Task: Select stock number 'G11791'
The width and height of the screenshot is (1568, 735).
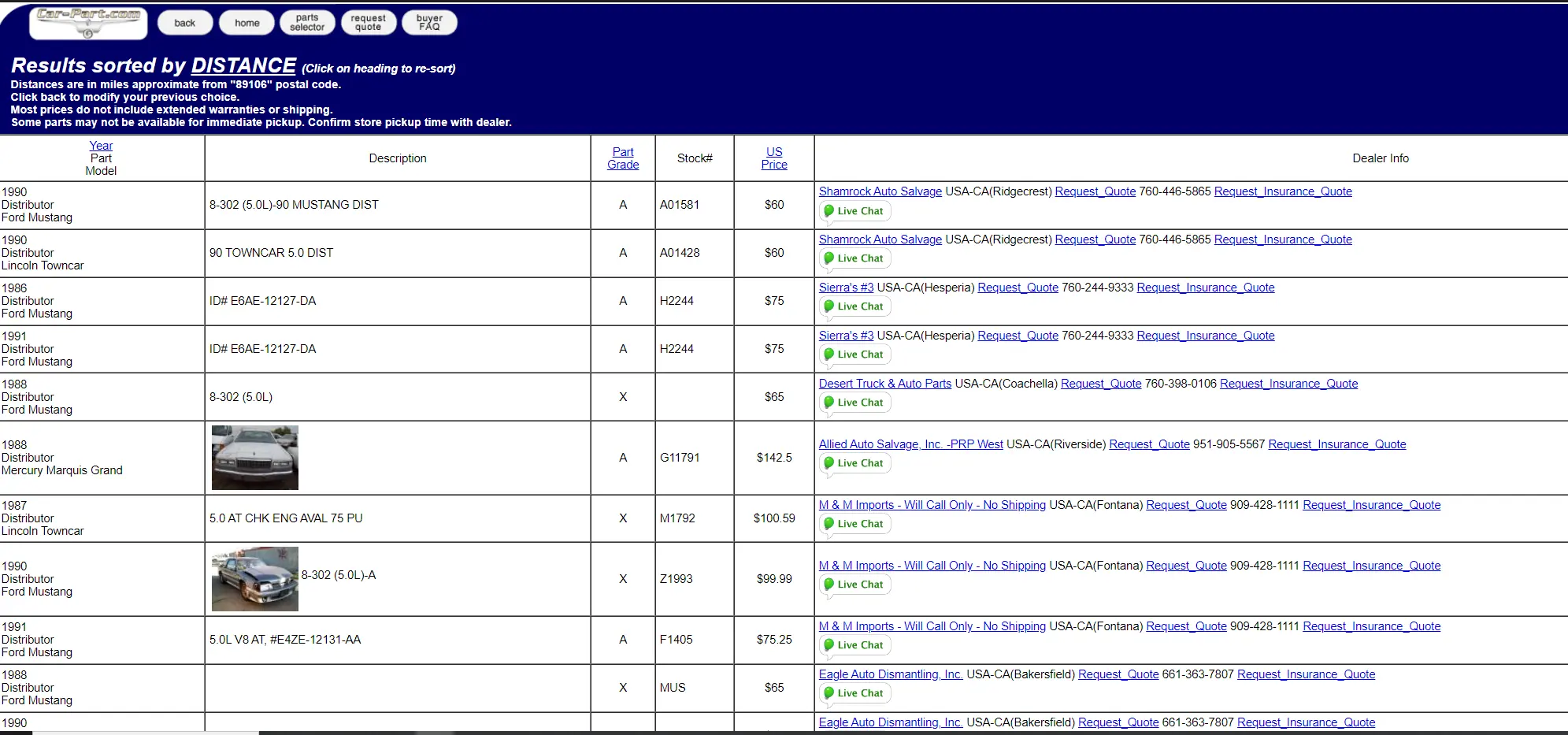Action: coord(680,458)
